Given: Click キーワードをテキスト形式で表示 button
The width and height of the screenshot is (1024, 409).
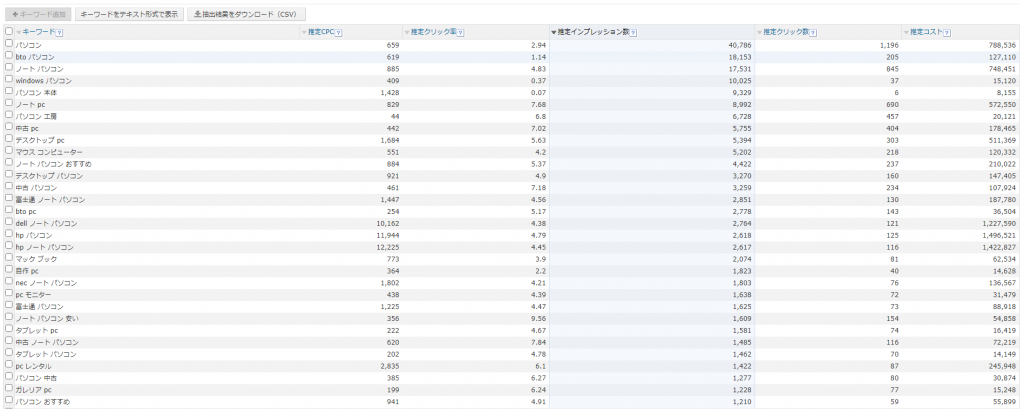Looking at the screenshot, I should pos(129,14).
